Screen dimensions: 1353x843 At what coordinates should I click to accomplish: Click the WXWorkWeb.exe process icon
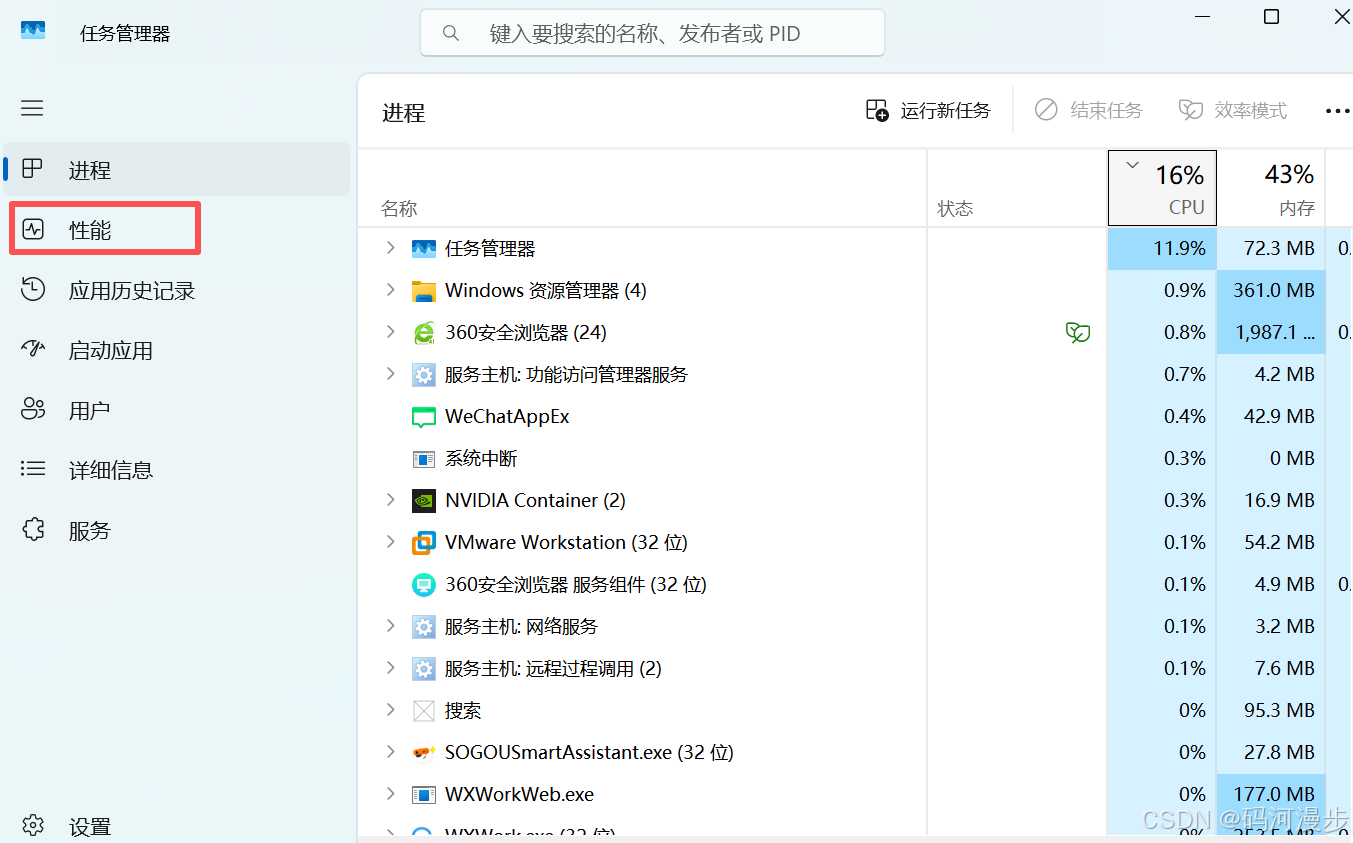(424, 795)
